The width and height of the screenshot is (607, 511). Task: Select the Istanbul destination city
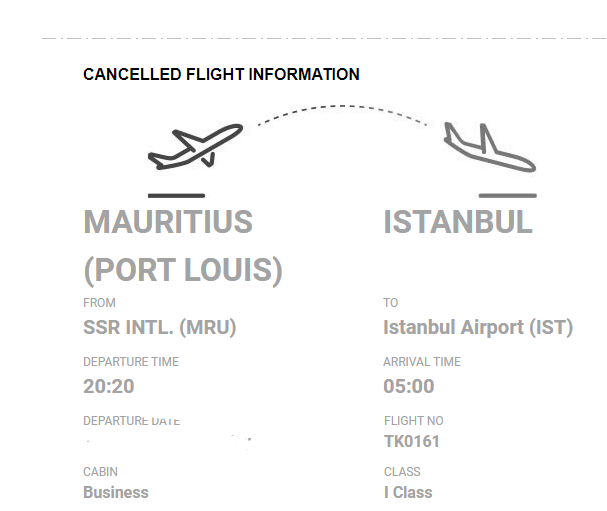point(458,221)
